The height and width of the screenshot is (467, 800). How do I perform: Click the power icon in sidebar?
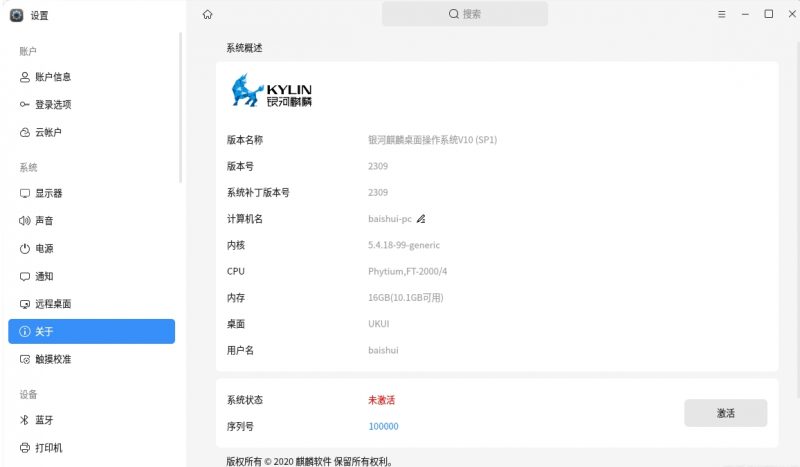[24, 249]
